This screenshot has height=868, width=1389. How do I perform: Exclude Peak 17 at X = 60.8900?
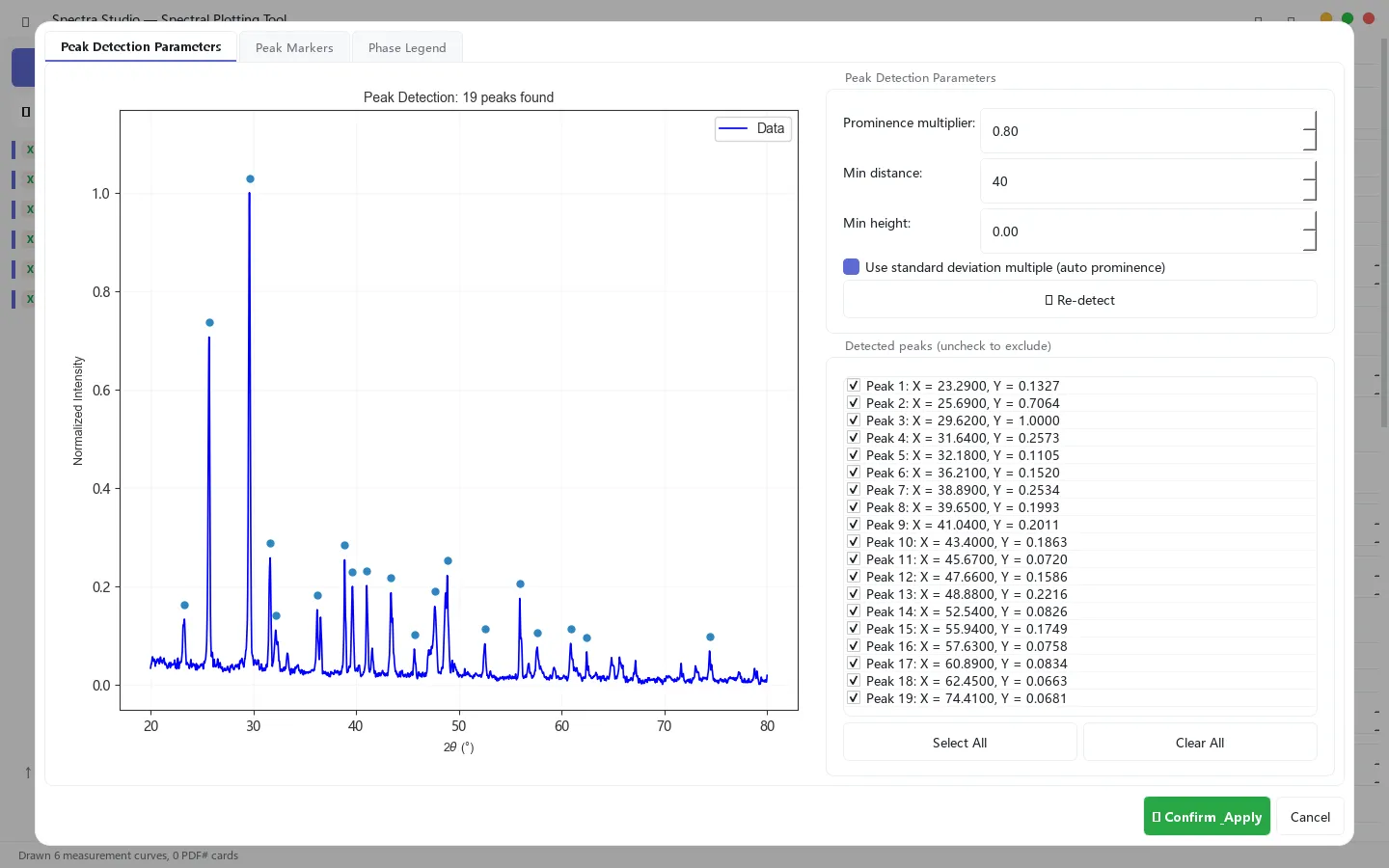pyautogui.click(x=854, y=663)
